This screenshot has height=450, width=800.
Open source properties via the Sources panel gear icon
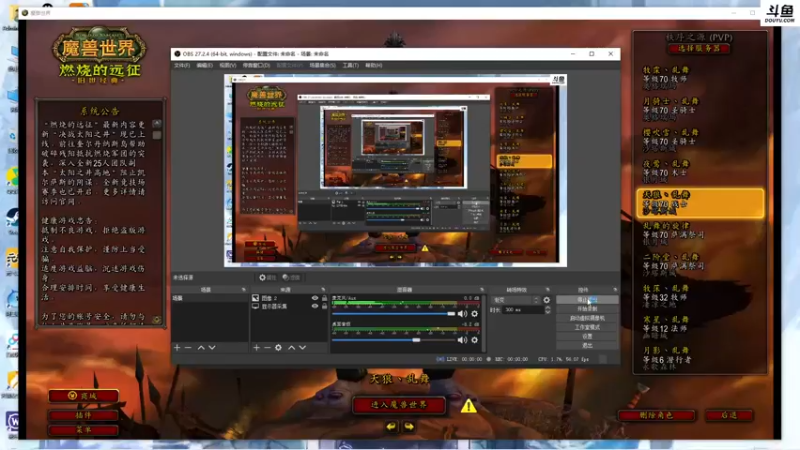coord(278,347)
